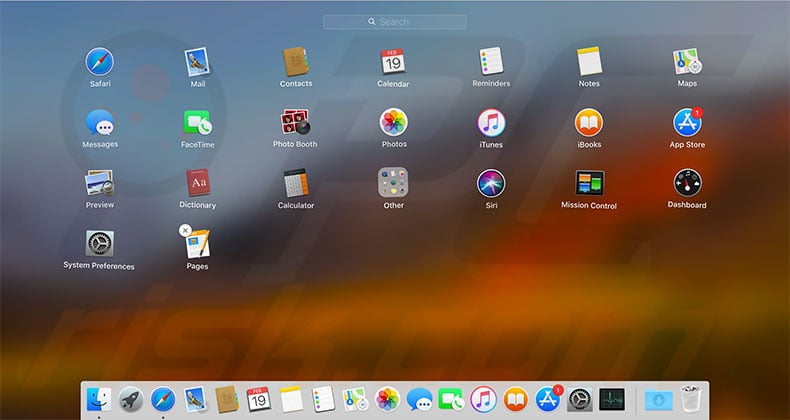Image resolution: width=790 pixels, height=420 pixels.
Task: Launch the Calculator app
Action: click(296, 183)
